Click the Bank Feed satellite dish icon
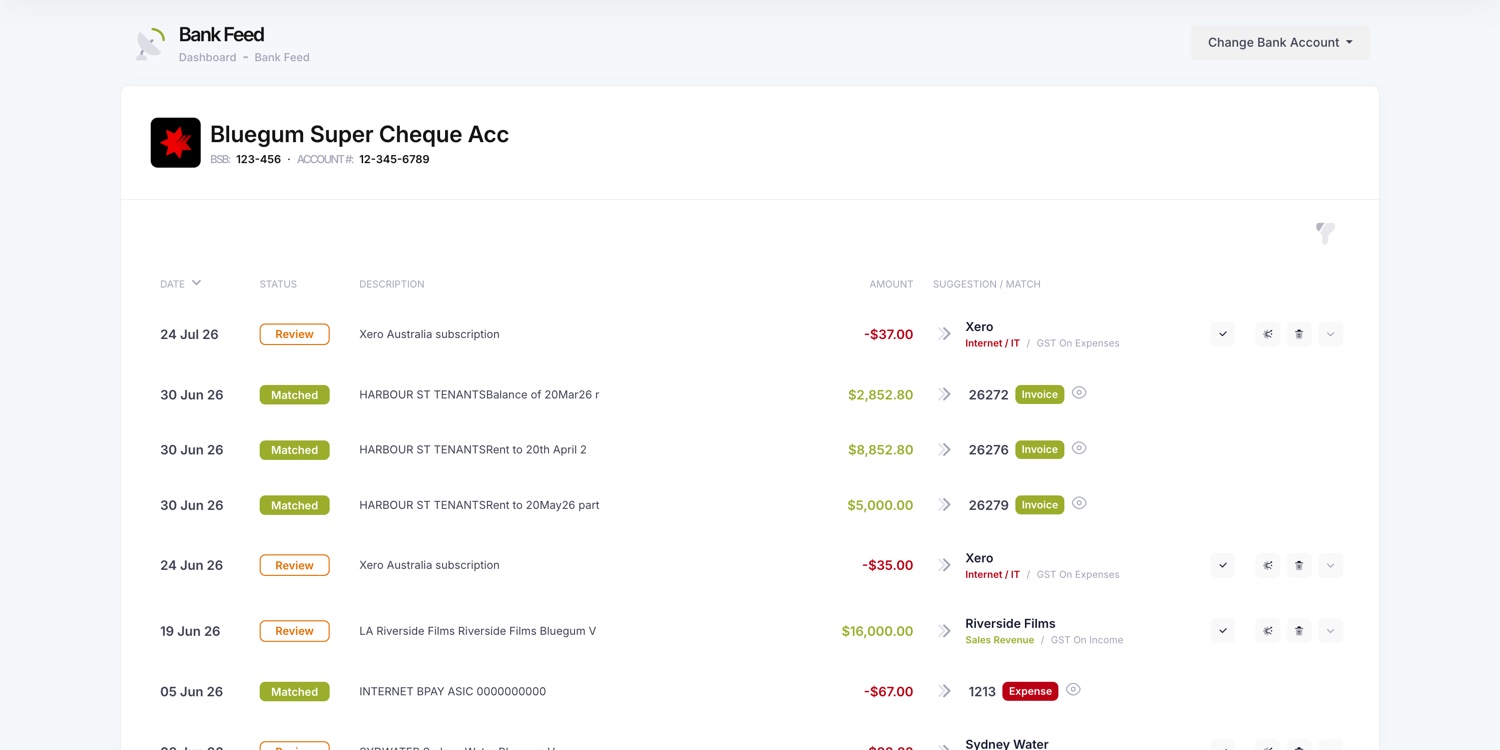This screenshot has height=750, width=1500. coord(150,44)
